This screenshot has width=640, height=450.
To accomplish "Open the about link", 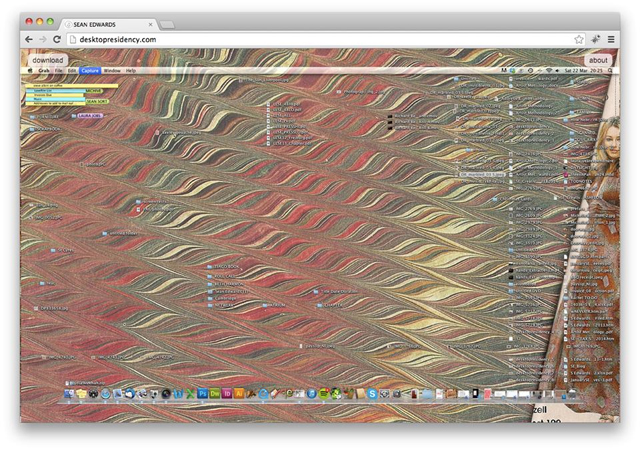I will coord(598,60).
